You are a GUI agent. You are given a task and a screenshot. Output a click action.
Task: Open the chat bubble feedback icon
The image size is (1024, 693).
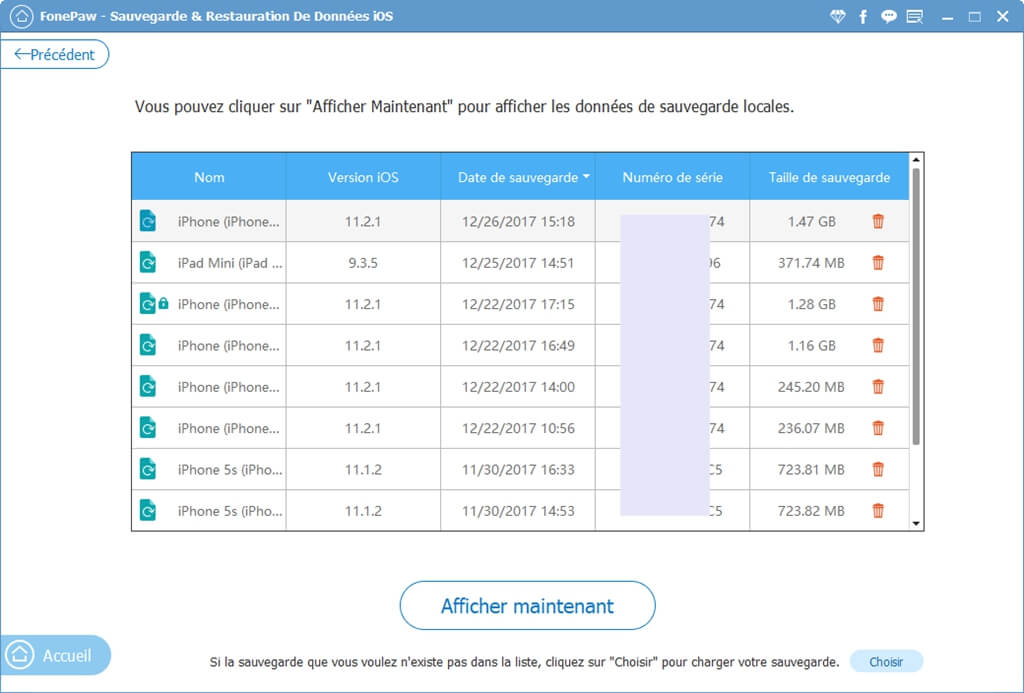click(889, 17)
